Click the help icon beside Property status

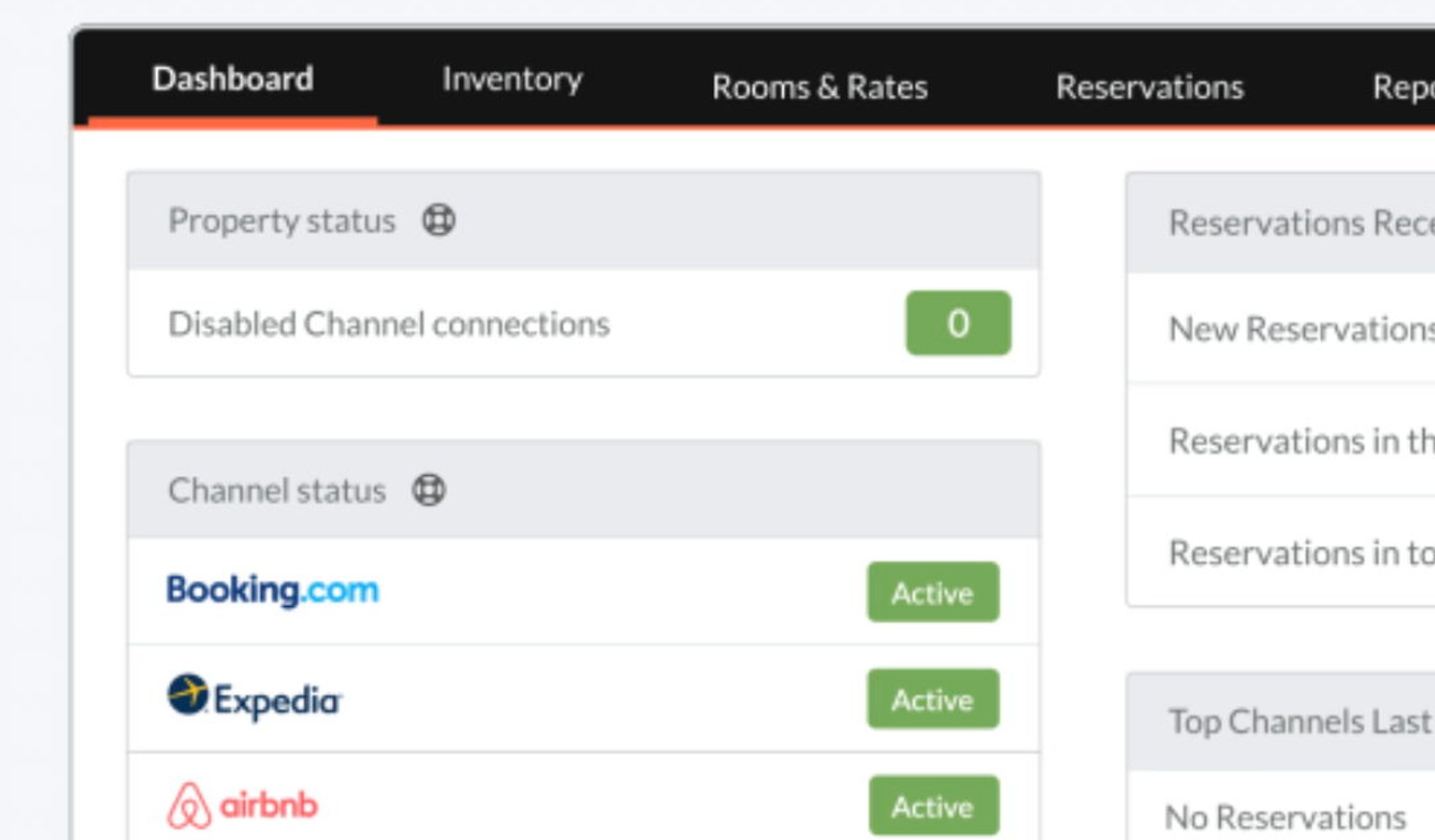[x=439, y=220]
